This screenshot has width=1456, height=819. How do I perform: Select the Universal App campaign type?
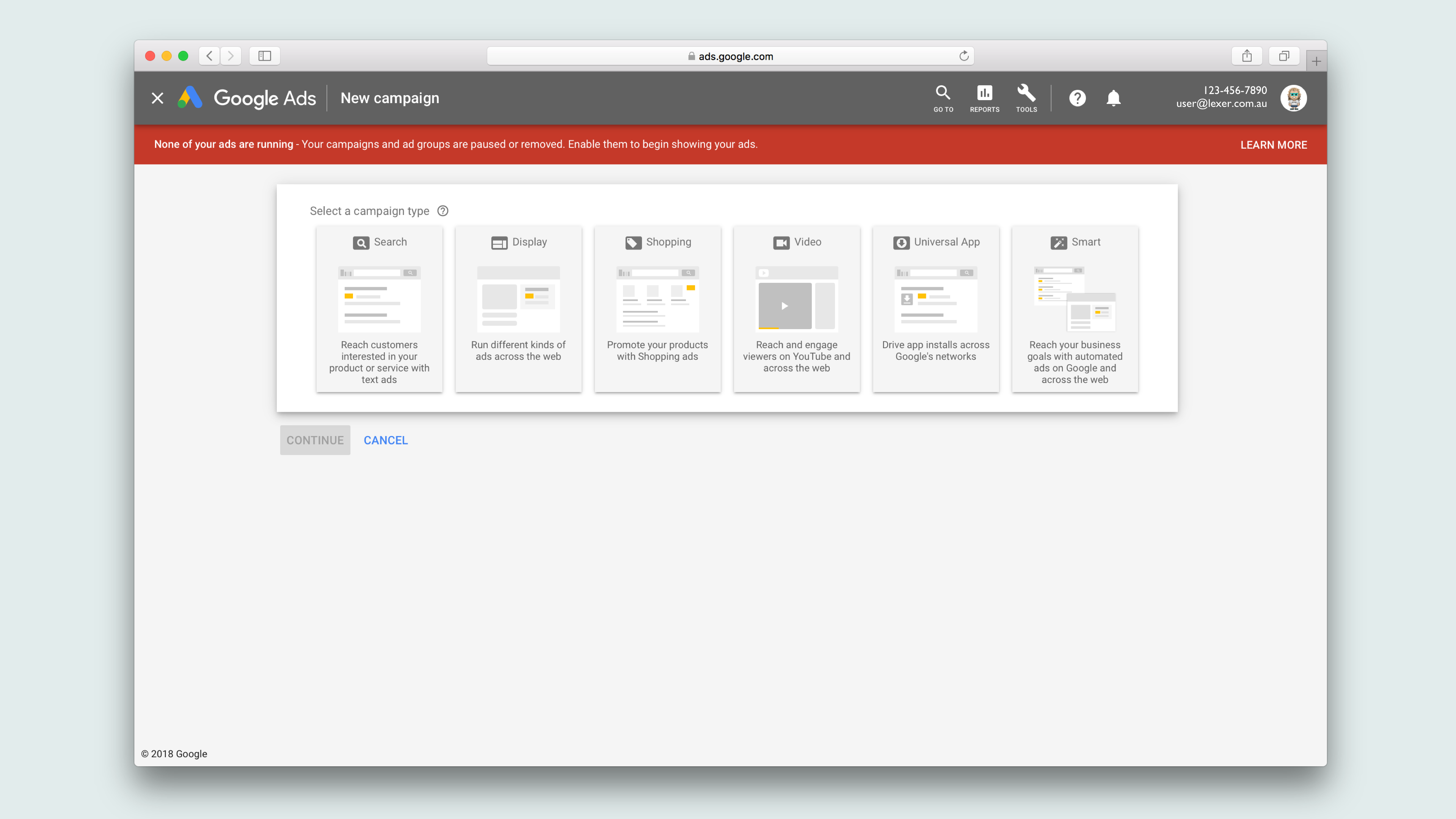click(935, 309)
